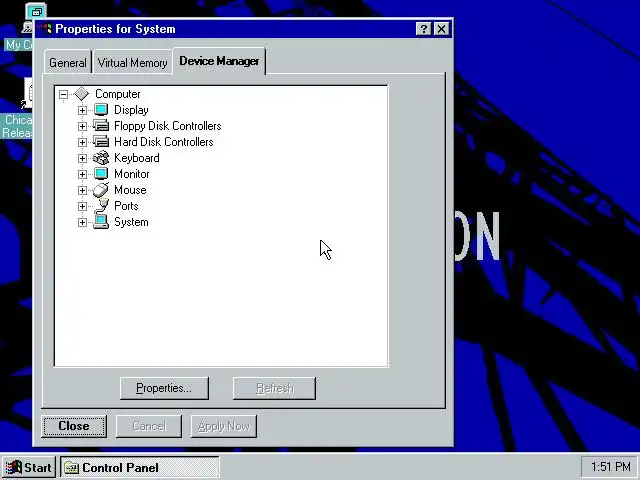Select the Display text label
Viewport: 640px width, 480px height.
click(131, 110)
